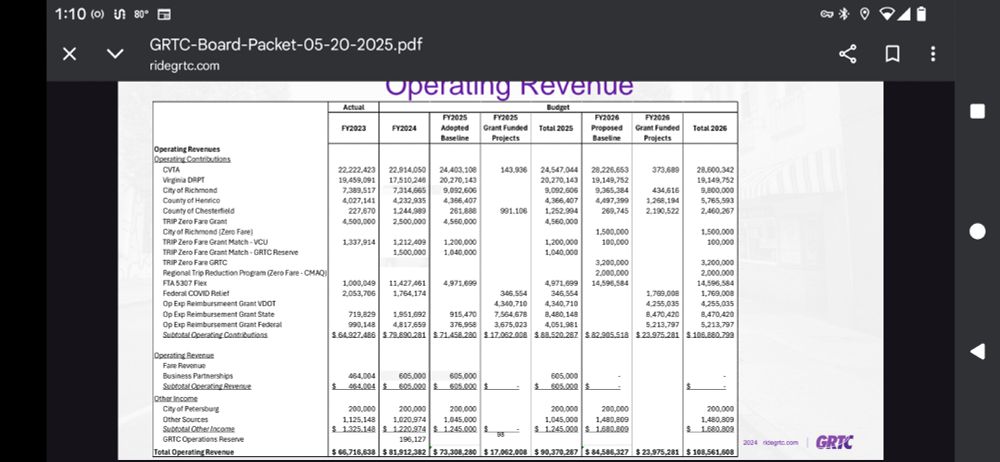Tap the Operating Contributions section heading
This screenshot has height=462, width=1000.
click(192, 159)
